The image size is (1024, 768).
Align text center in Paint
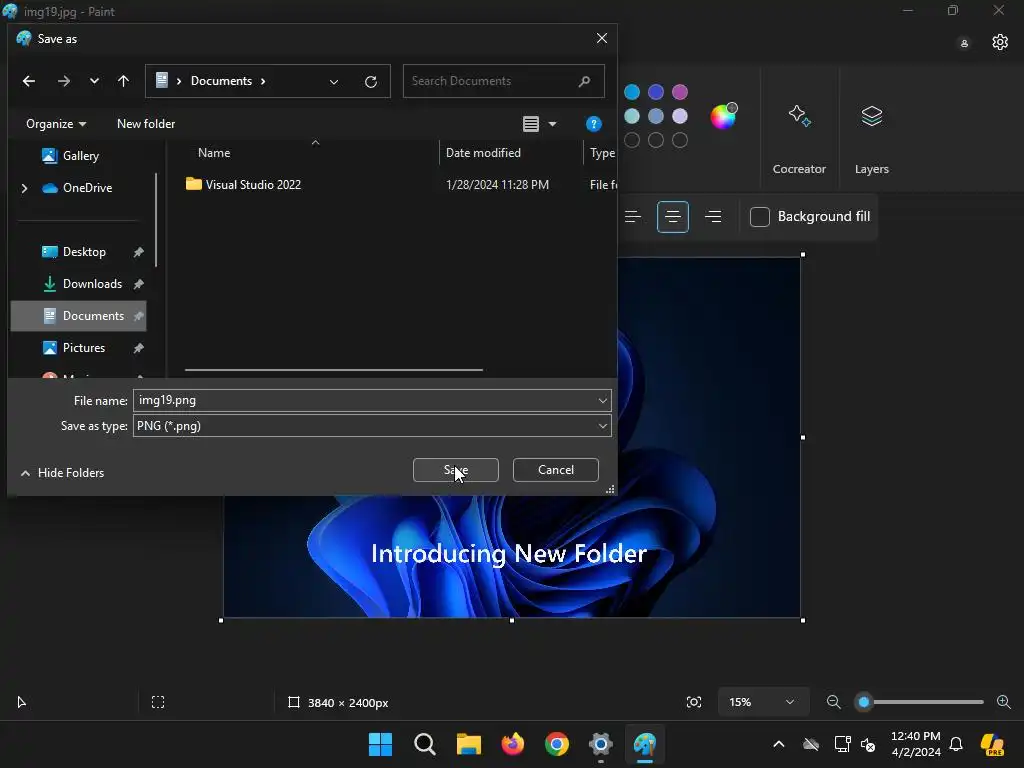673,217
